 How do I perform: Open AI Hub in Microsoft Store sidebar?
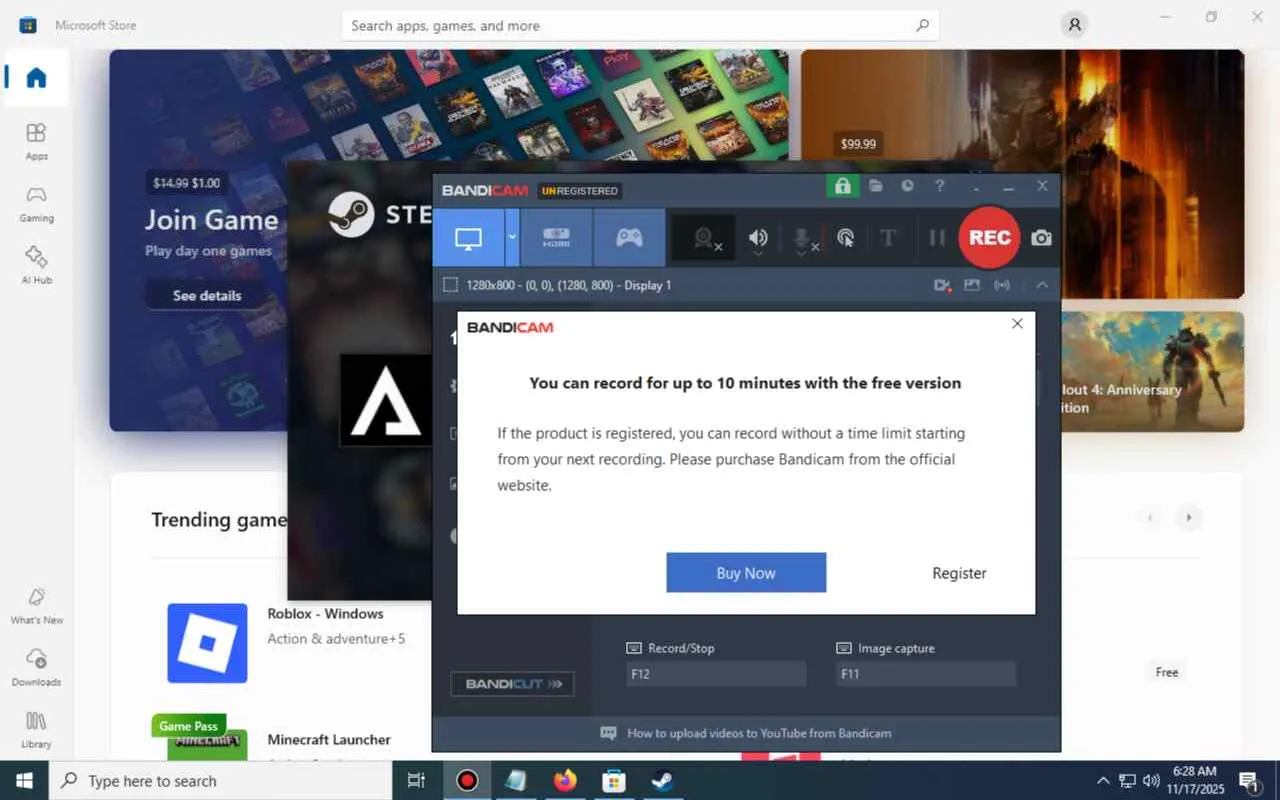tap(36, 265)
